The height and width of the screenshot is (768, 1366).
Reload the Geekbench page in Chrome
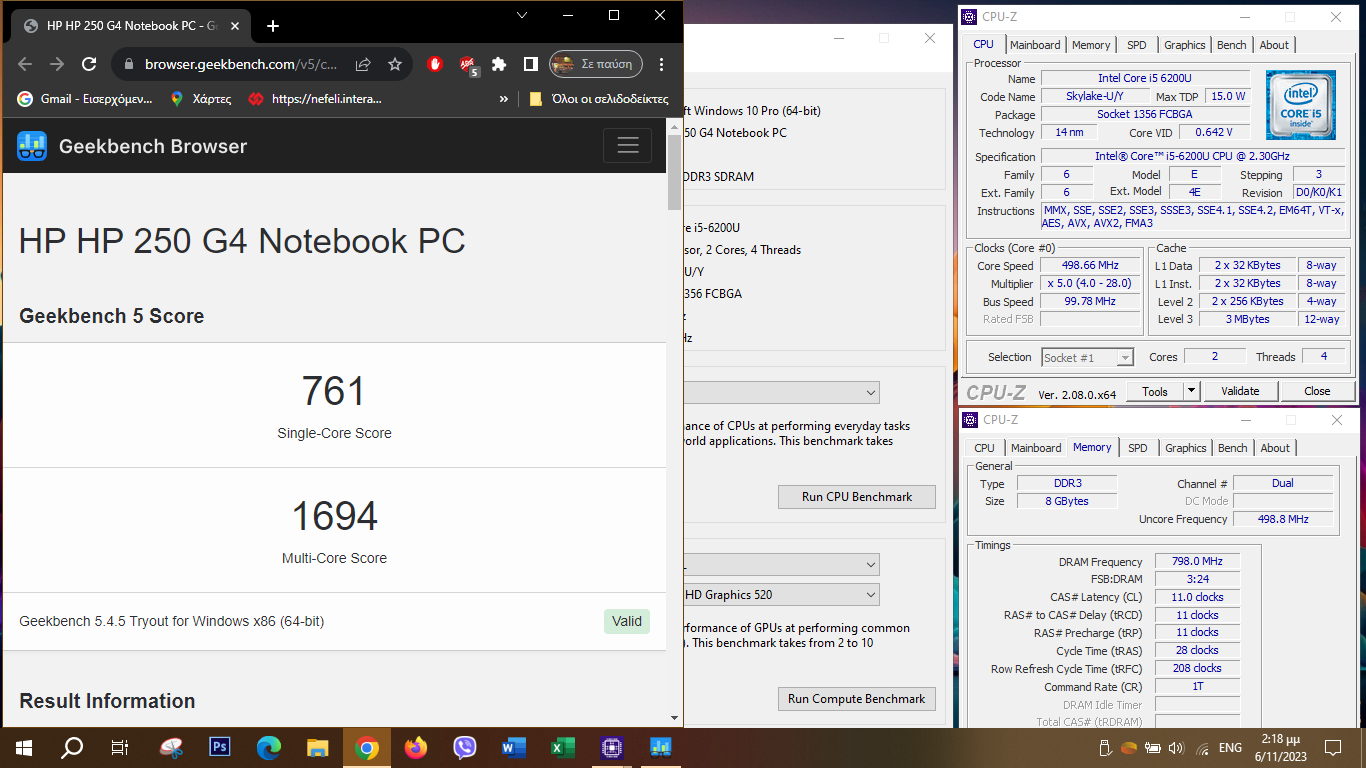pyautogui.click(x=89, y=64)
